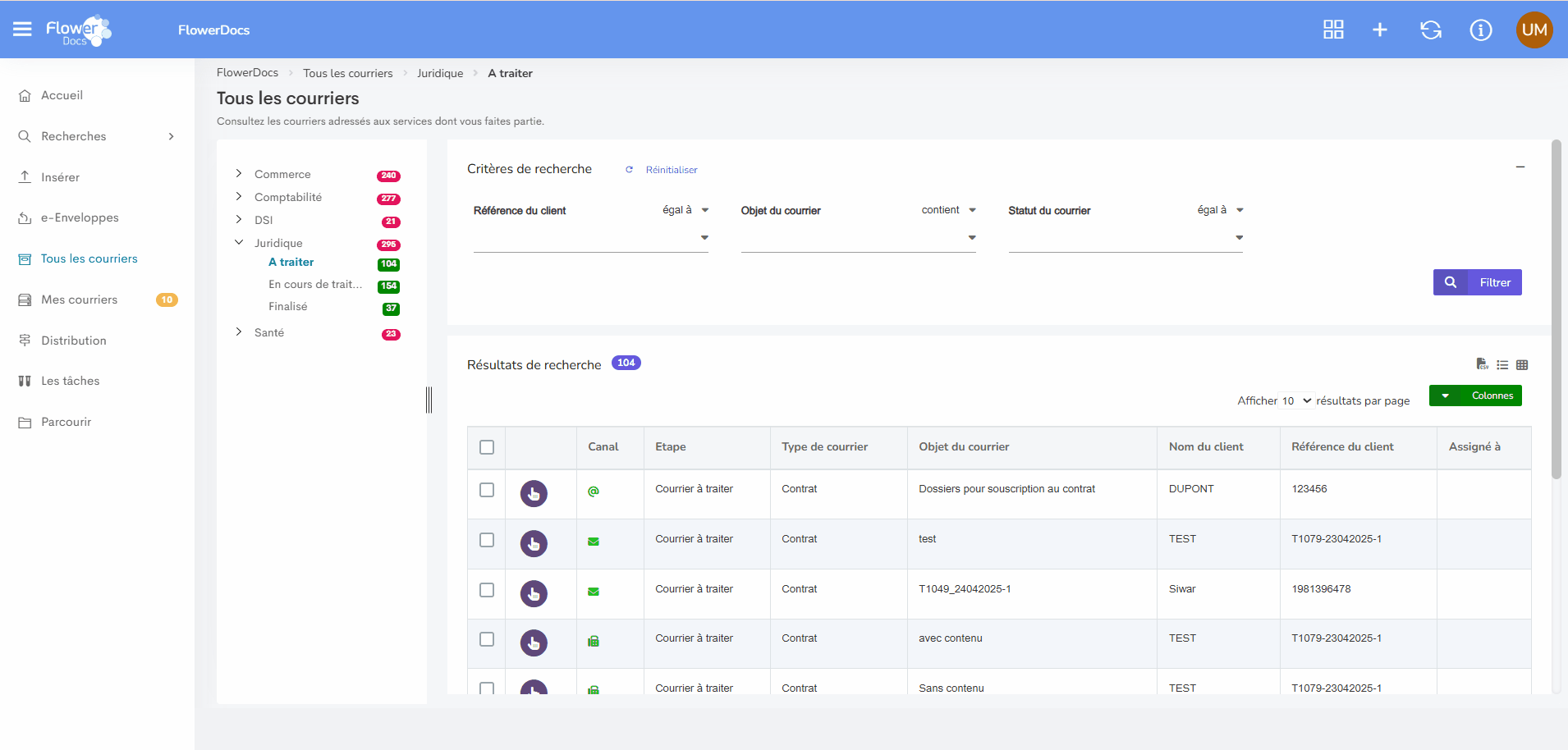Check the box for 'avec contenu' row
This screenshot has width=1568, height=750.
click(487, 639)
